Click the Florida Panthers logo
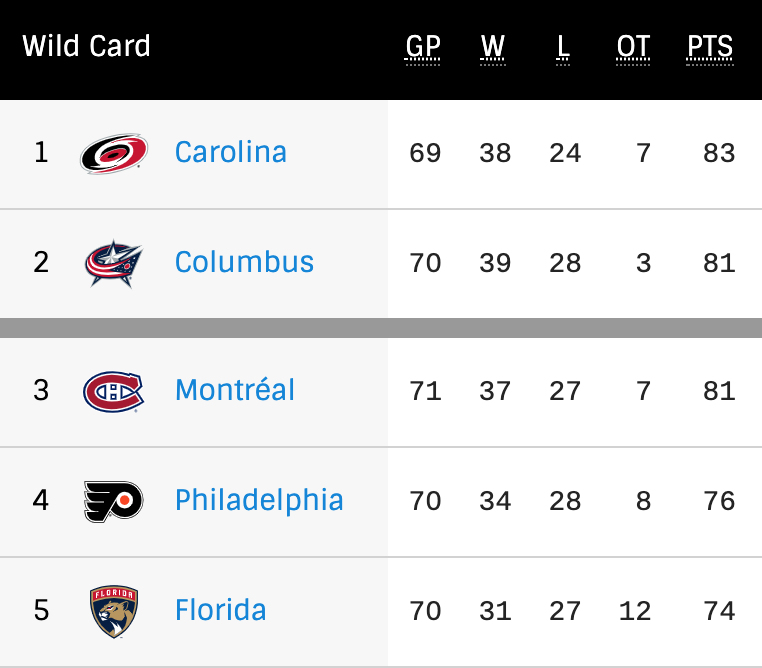 114,610
